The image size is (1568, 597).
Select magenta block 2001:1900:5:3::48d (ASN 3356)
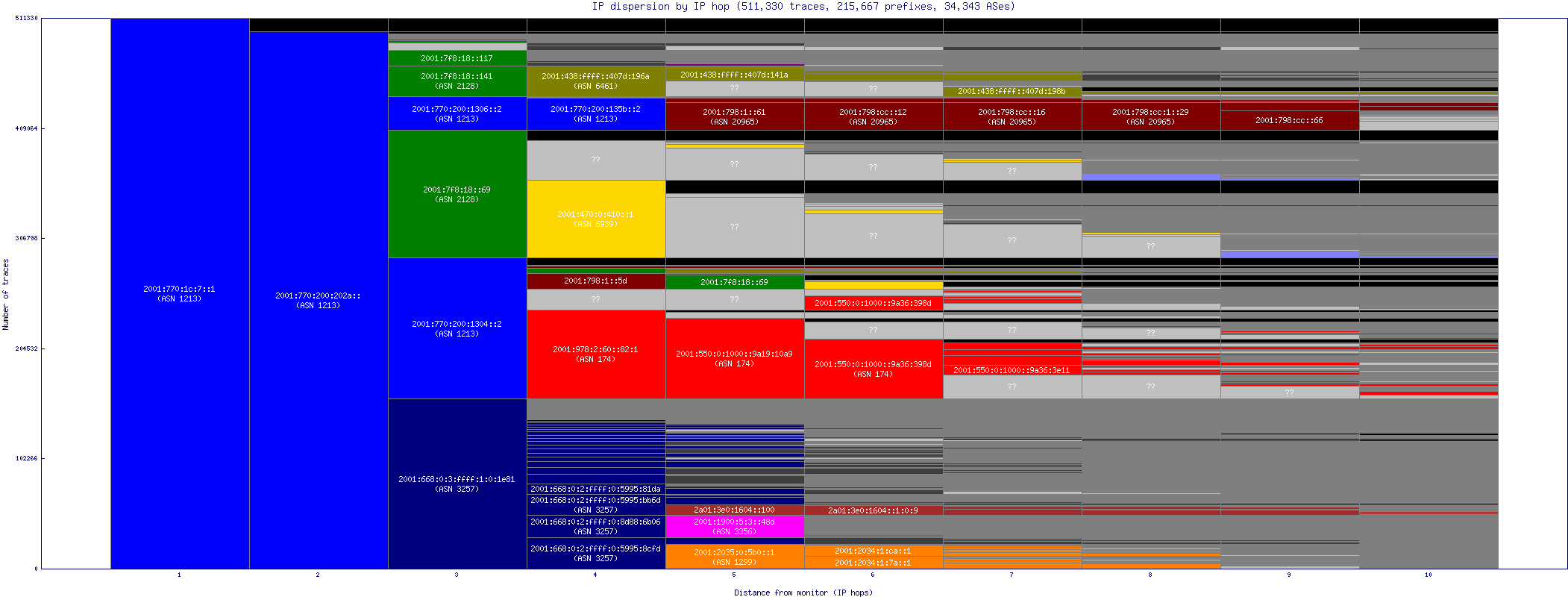735,527
